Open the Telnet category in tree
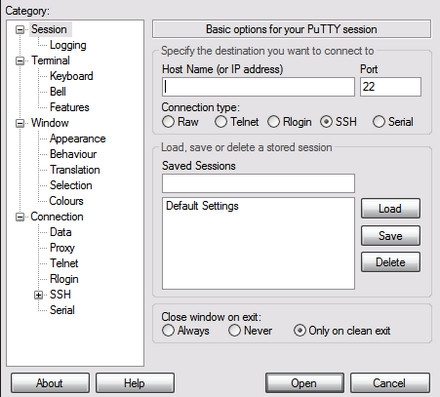440x397 pixels. (64, 263)
